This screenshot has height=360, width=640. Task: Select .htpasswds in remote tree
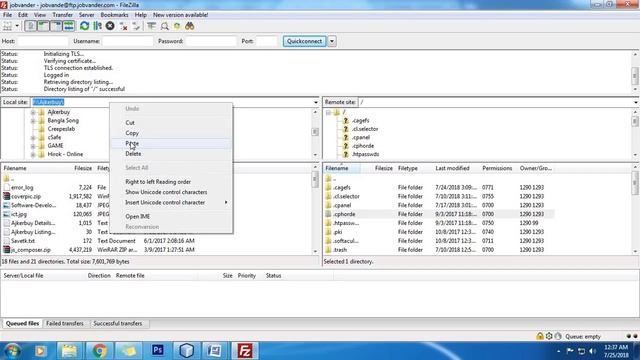pos(365,154)
